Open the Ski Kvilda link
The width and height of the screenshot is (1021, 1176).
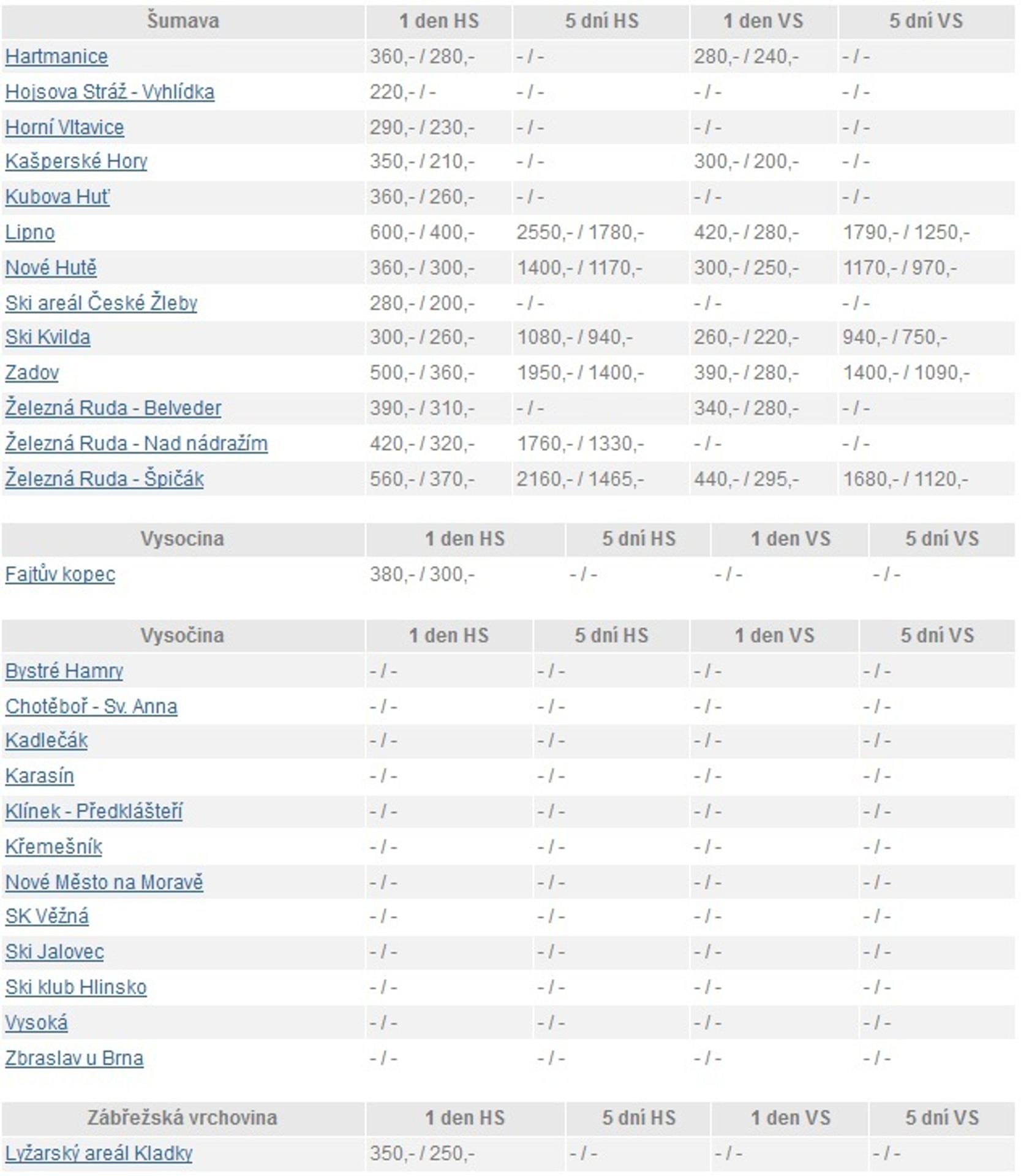[48, 337]
